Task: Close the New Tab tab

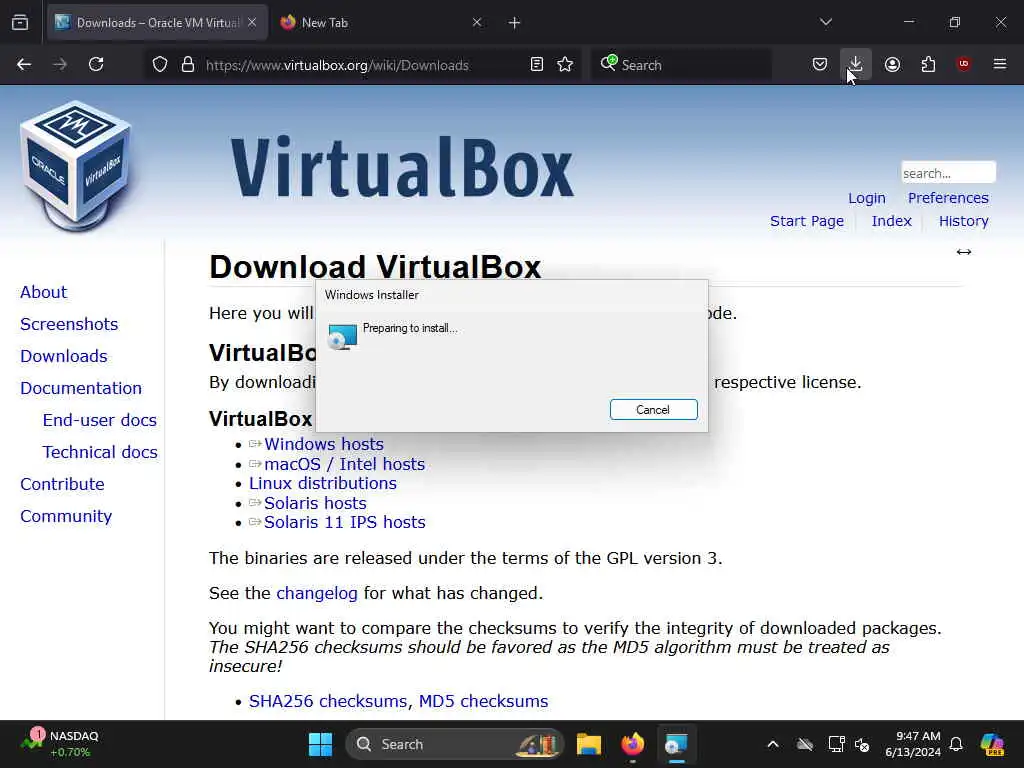Action: pyautogui.click(x=477, y=22)
